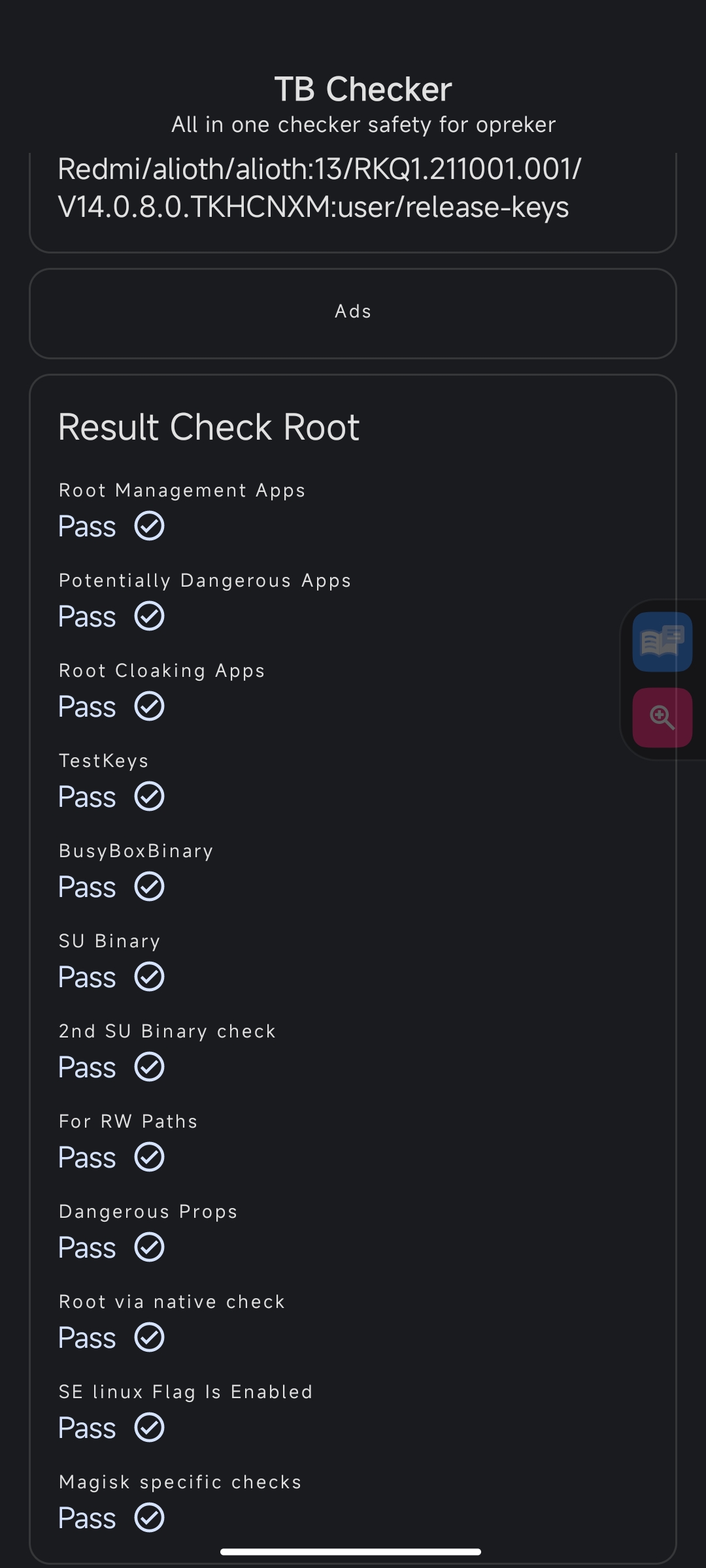
Task: Open the Ads banner card
Action: point(353,314)
